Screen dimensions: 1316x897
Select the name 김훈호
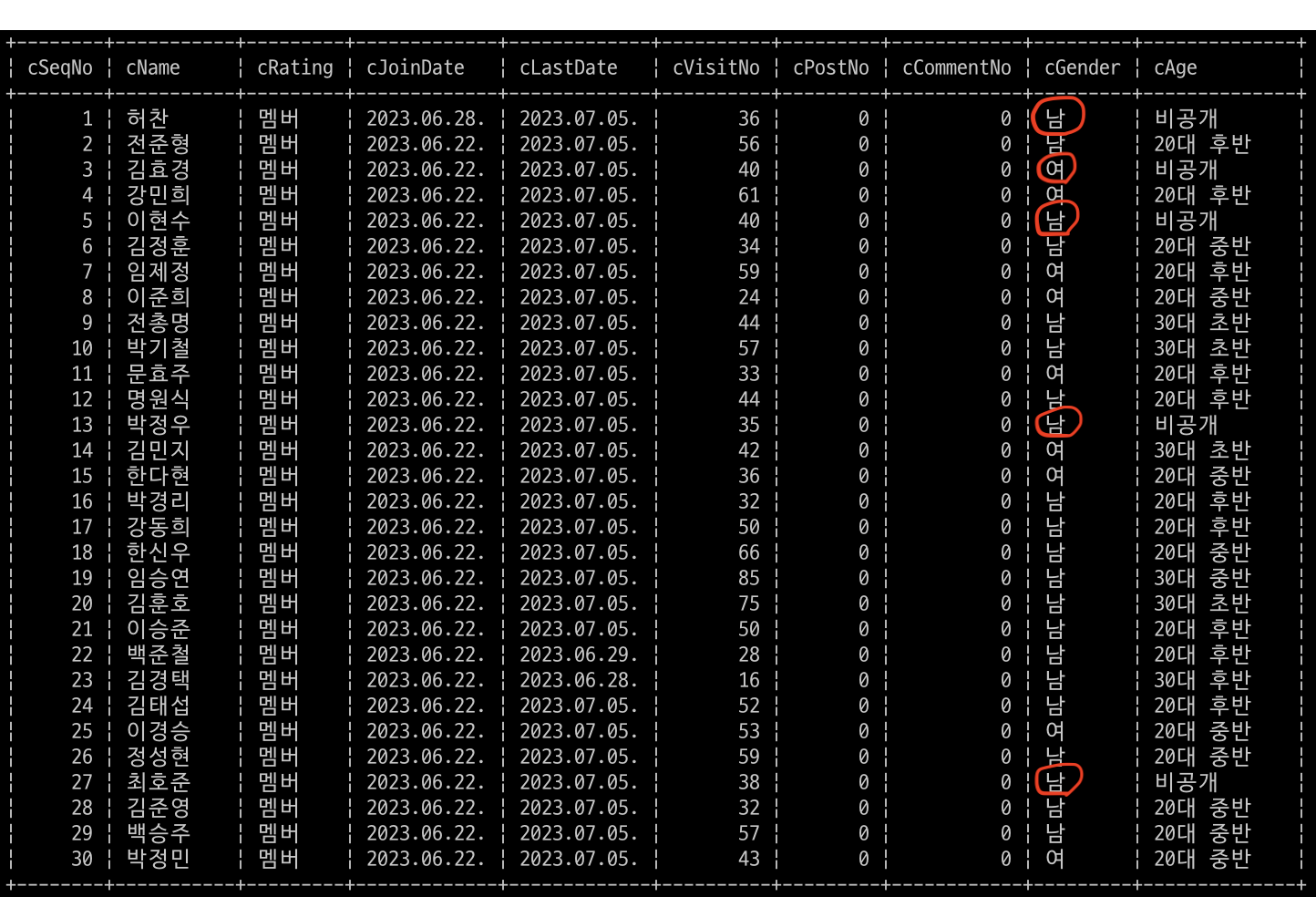pyautogui.click(x=159, y=603)
